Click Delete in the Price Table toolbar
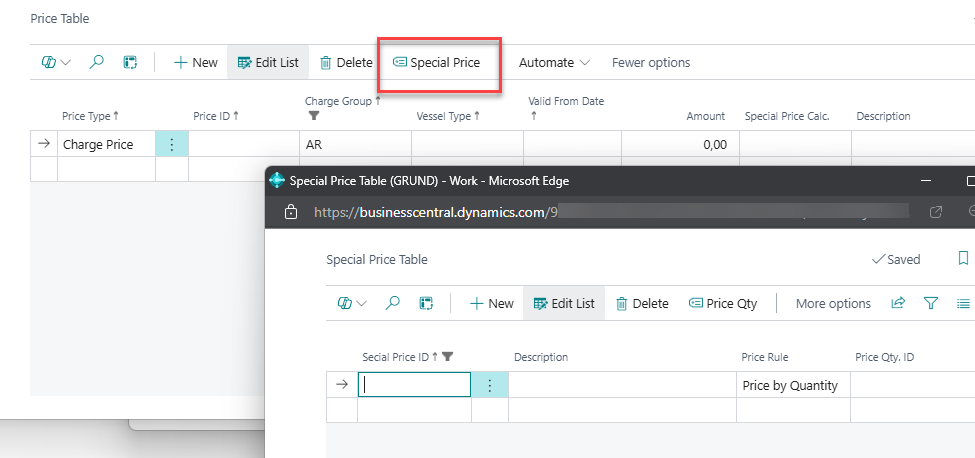 pyautogui.click(x=345, y=62)
